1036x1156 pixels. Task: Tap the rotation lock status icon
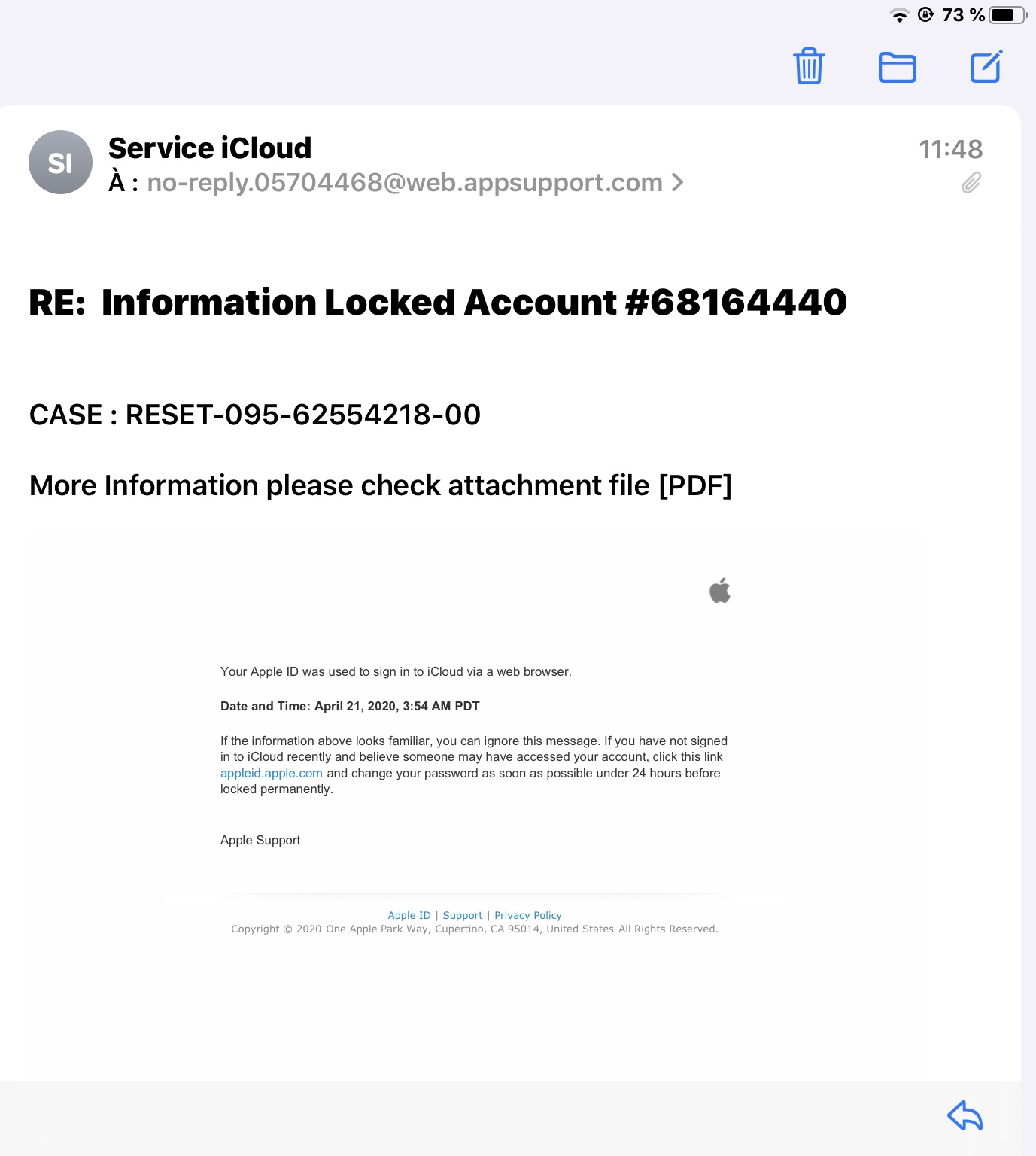[925, 15]
